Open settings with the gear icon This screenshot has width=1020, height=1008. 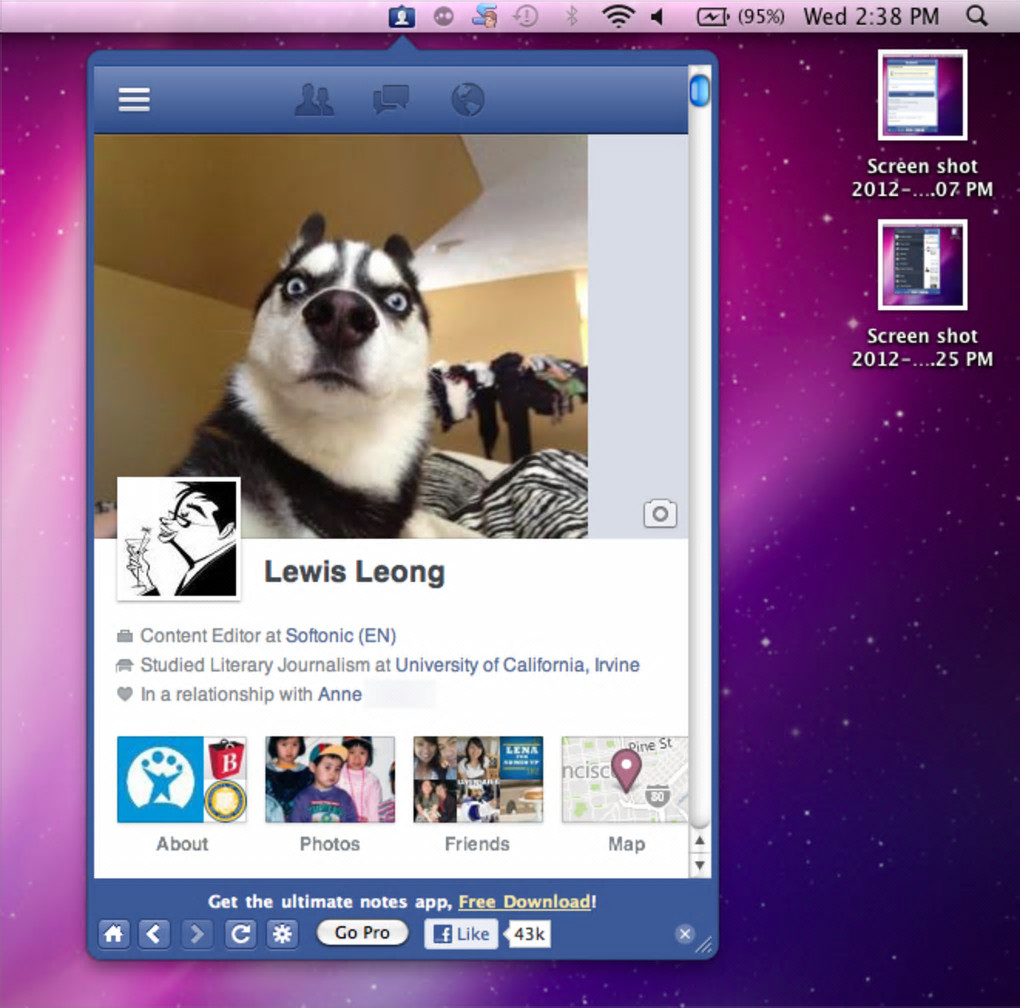(282, 934)
